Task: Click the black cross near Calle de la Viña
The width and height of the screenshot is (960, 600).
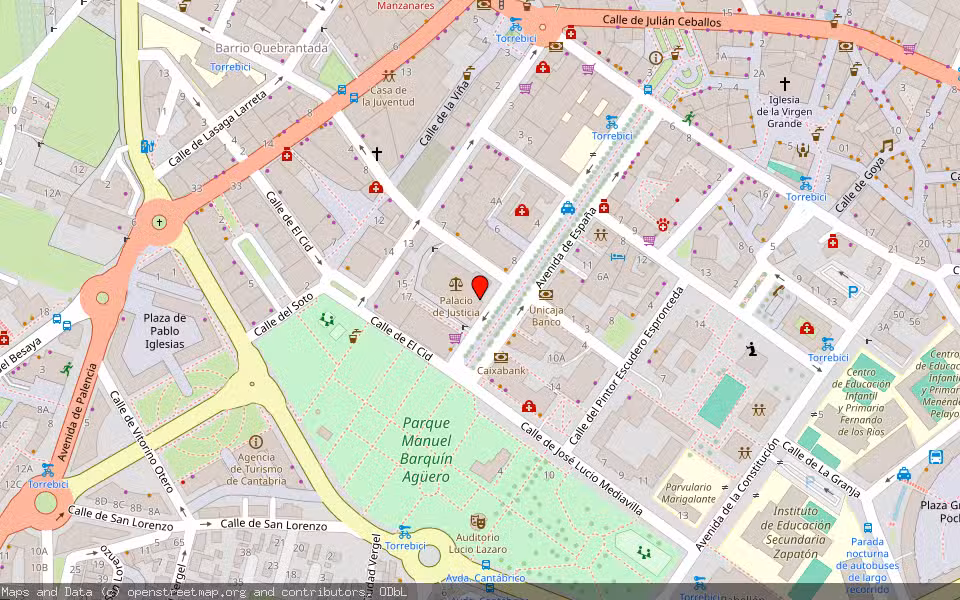Action: pyautogui.click(x=377, y=154)
